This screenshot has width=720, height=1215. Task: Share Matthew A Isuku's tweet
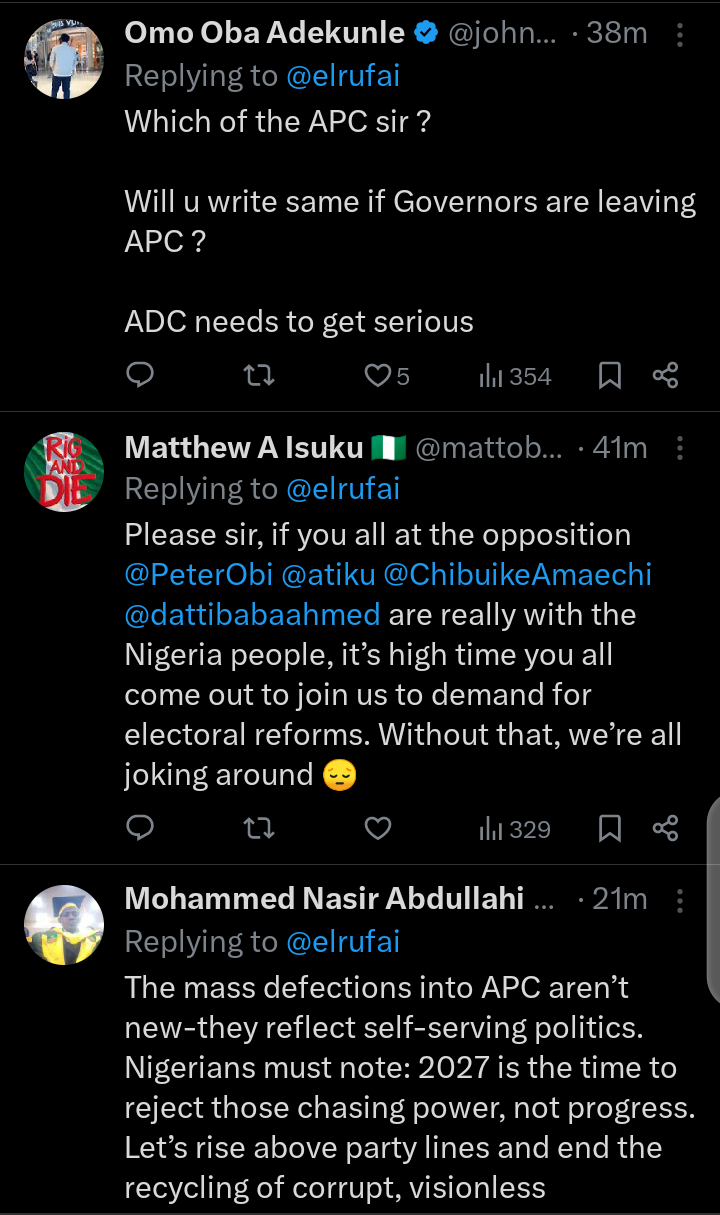click(665, 828)
